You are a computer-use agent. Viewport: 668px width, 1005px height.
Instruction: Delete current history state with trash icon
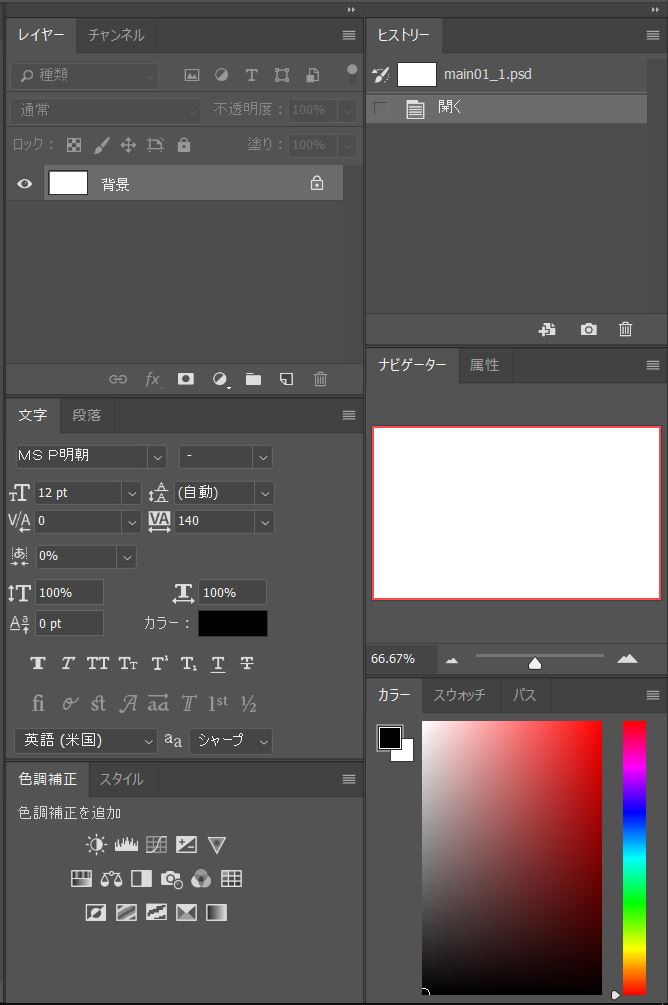tap(625, 329)
